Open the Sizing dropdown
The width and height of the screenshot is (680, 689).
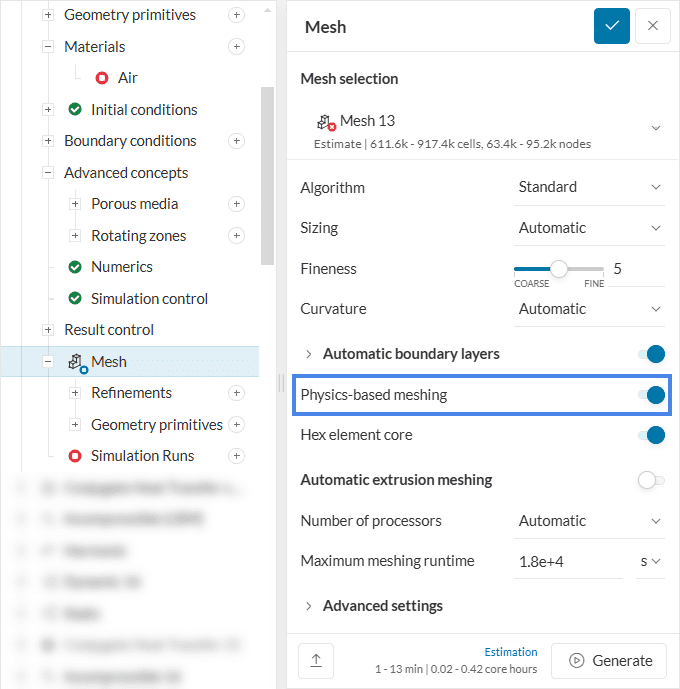point(589,228)
